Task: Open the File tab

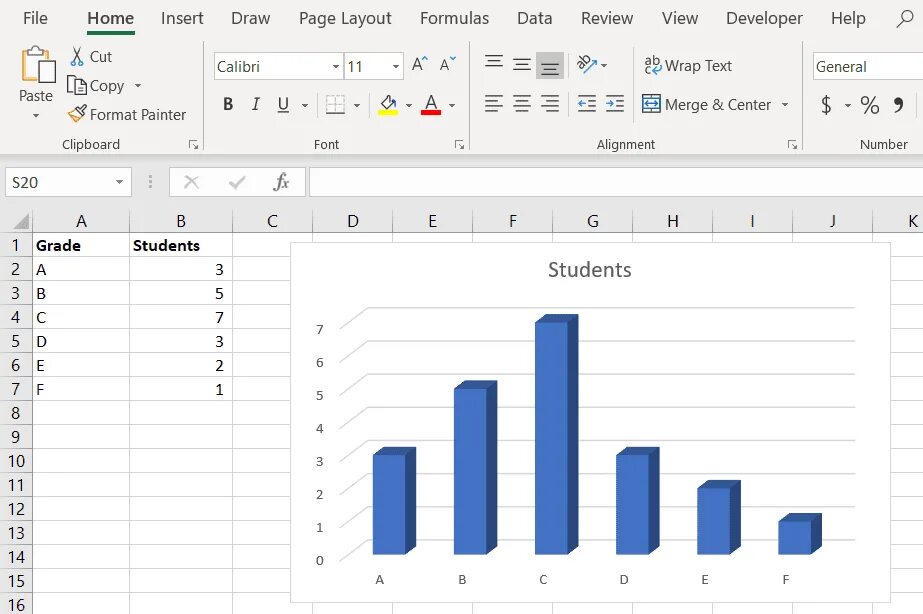Action: click(35, 18)
